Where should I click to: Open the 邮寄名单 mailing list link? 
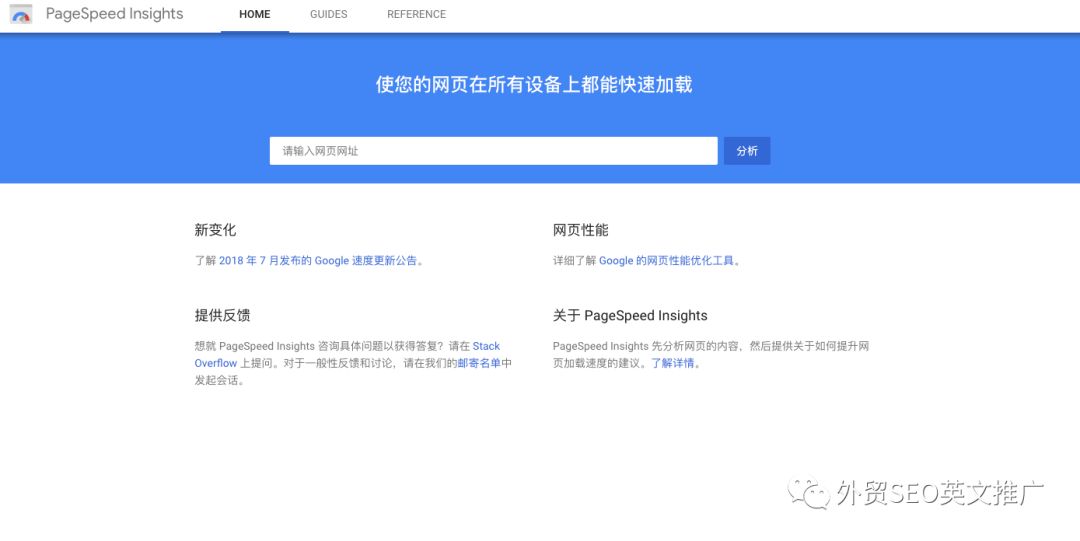(x=479, y=363)
